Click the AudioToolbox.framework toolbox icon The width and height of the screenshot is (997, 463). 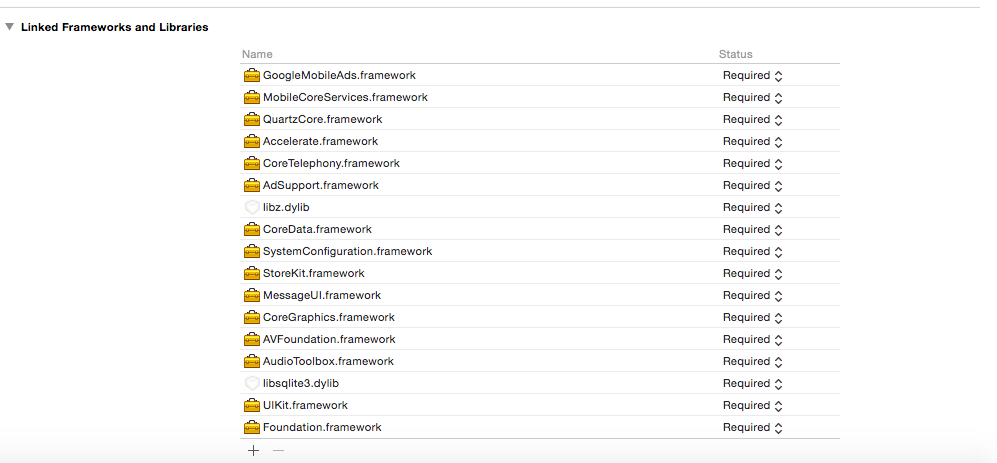(252, 361)
